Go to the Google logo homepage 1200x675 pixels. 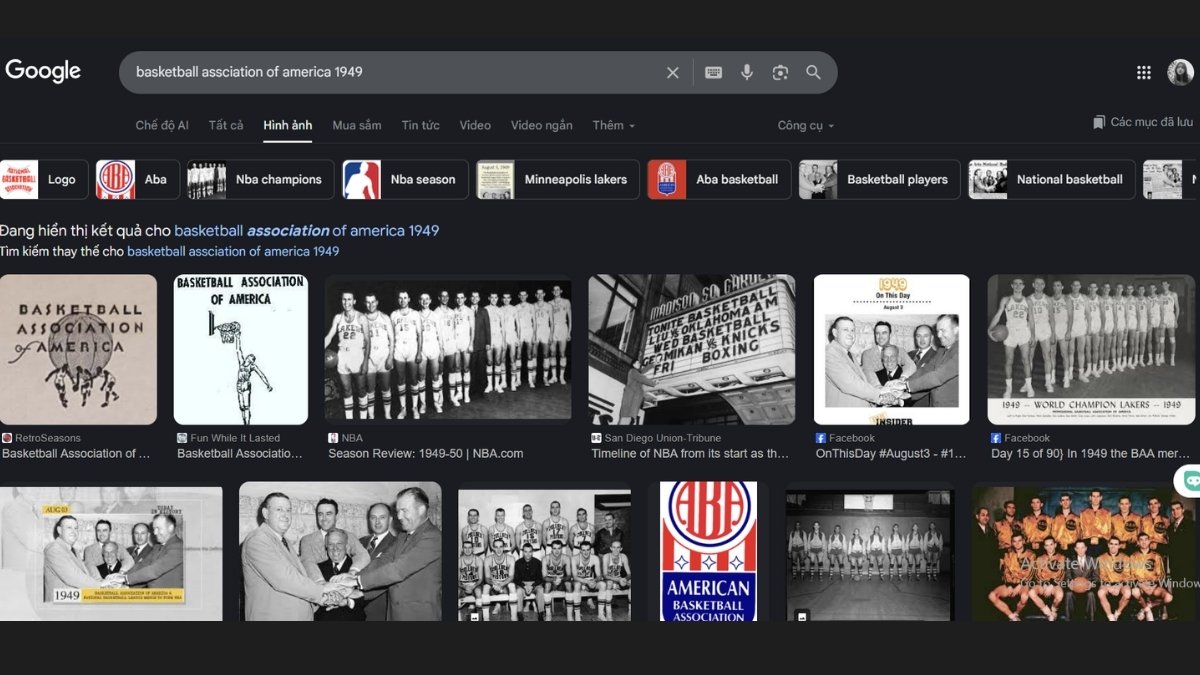pos(43,71)
